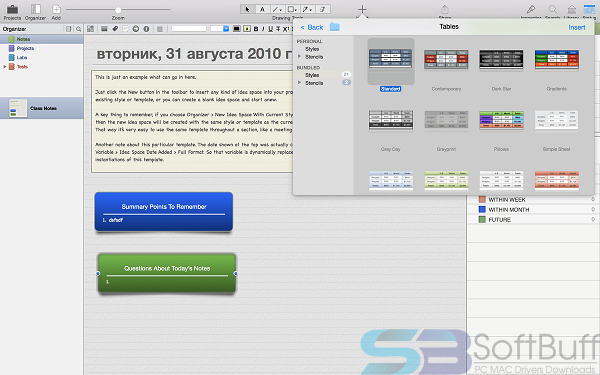Toggle the Organizer column view icon
This screenshot has height=375, width=600.
point(68,29)
